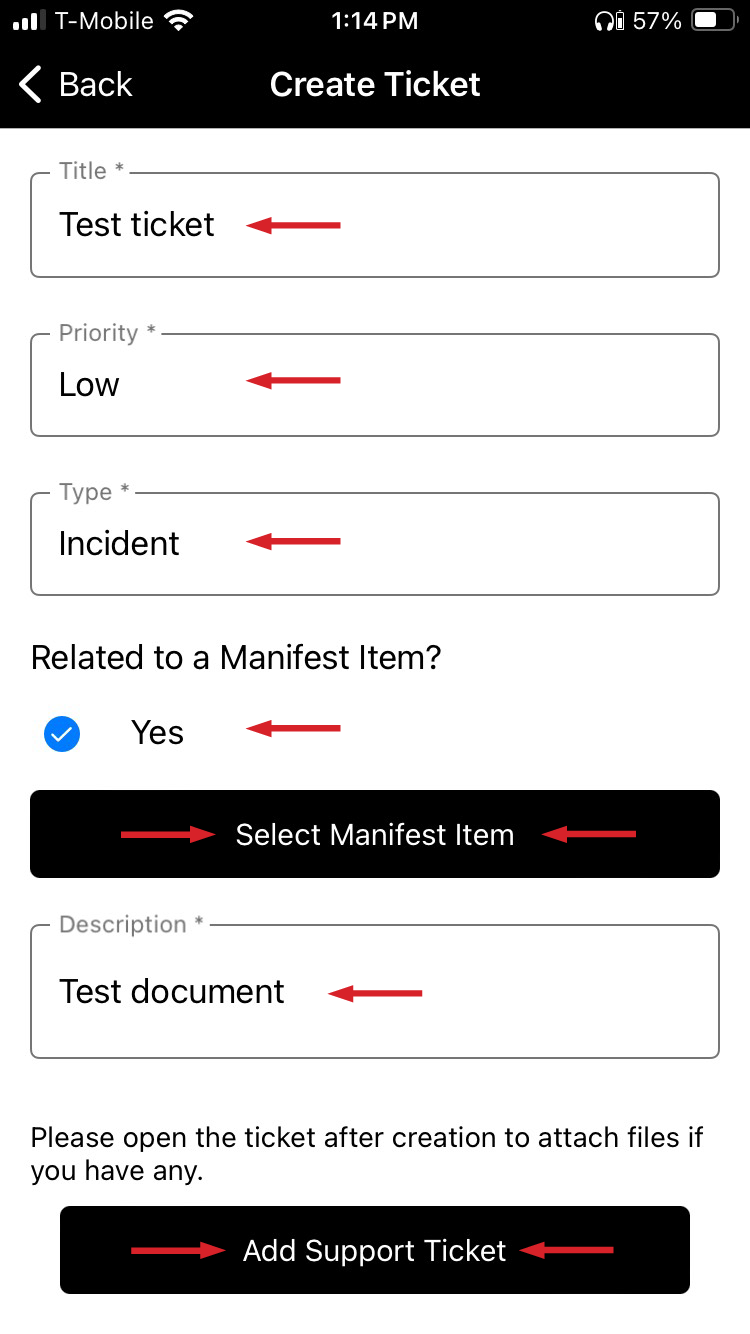Open the Priority dropdown showing Low
The image size is (750, 1334).
point(375,385)
